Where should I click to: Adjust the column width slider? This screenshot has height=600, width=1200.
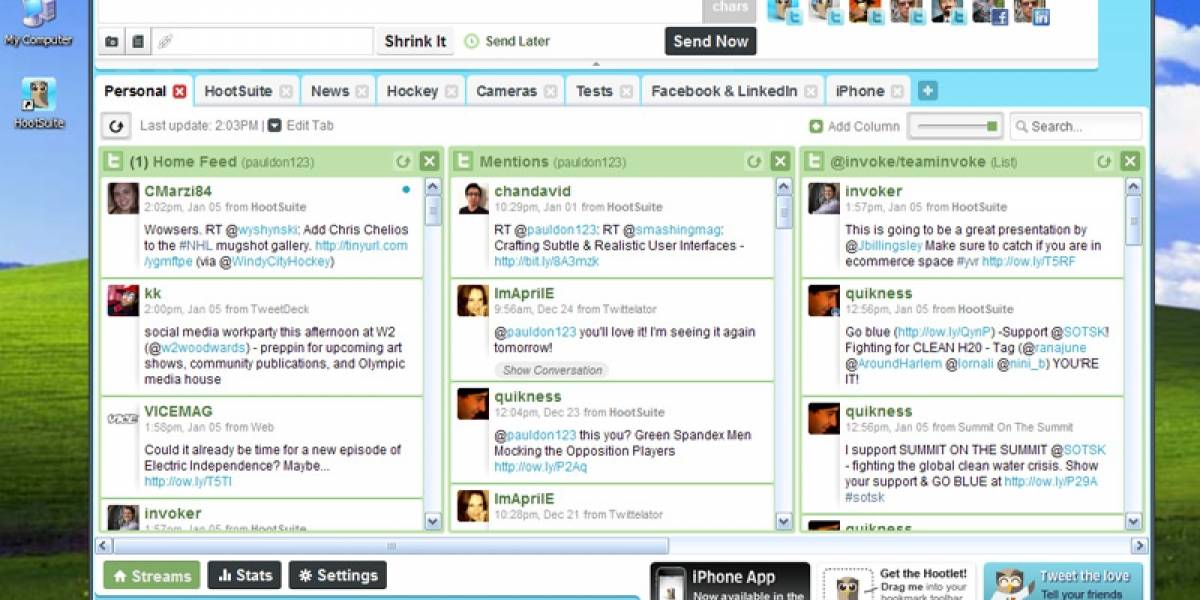coord(955,126)
